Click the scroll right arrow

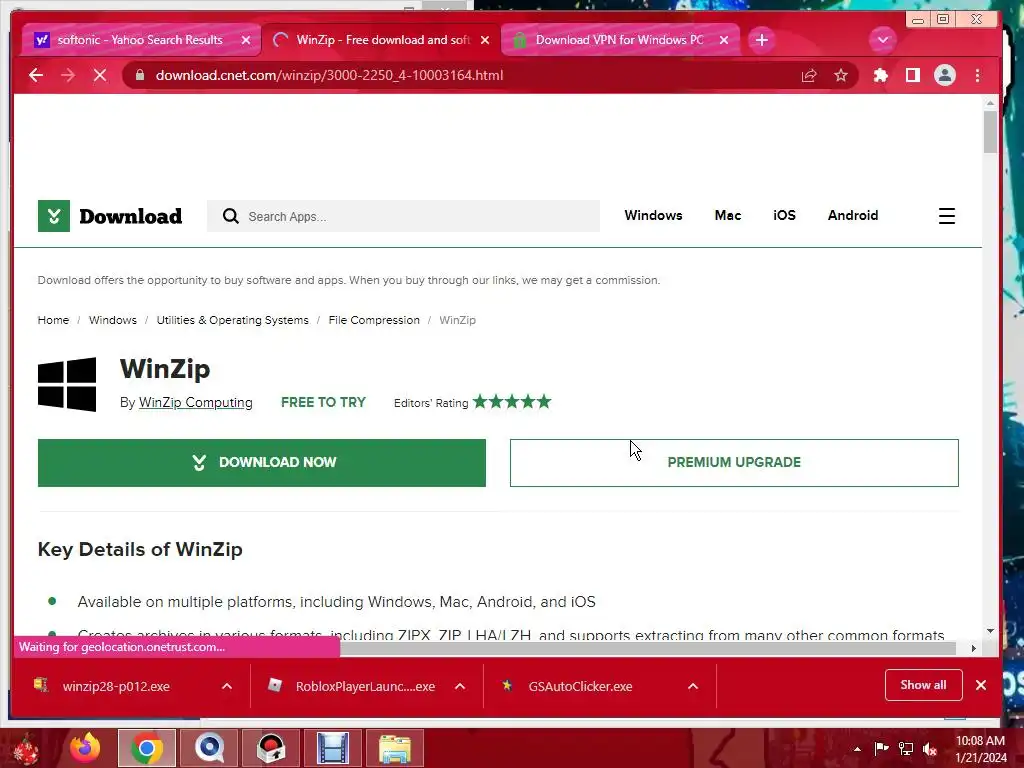973,648
